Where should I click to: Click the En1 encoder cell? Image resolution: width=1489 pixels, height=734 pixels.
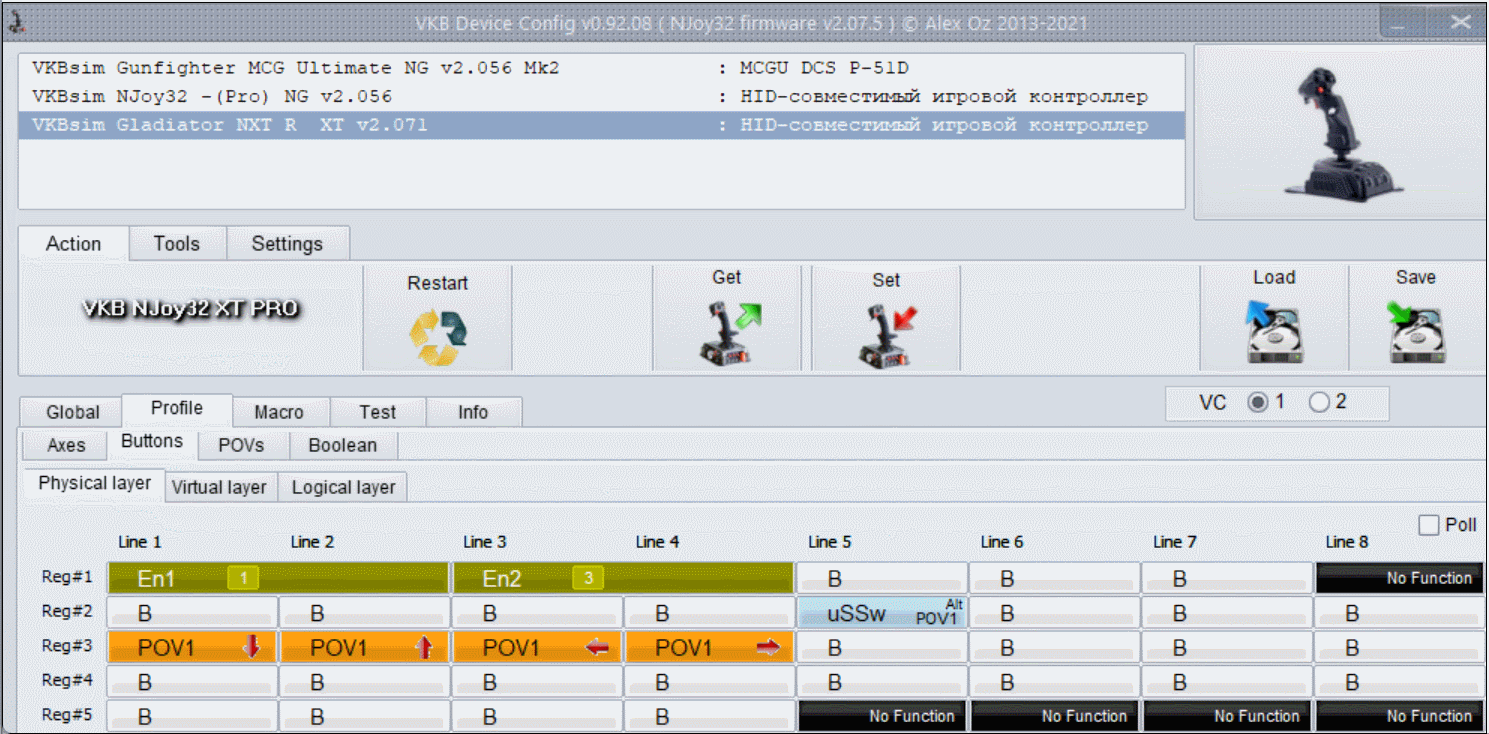pyautogui.click(x=279, y=578)
